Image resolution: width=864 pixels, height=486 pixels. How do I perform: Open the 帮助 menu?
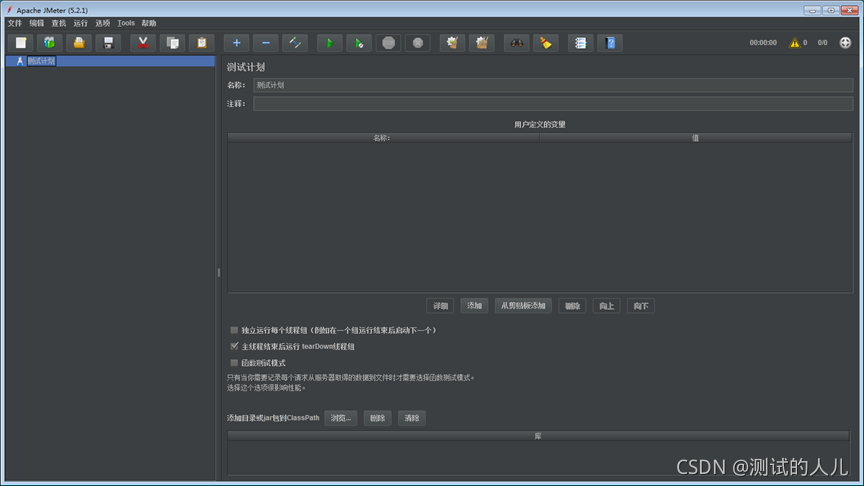pyautogui.click(x=149, y=23)
